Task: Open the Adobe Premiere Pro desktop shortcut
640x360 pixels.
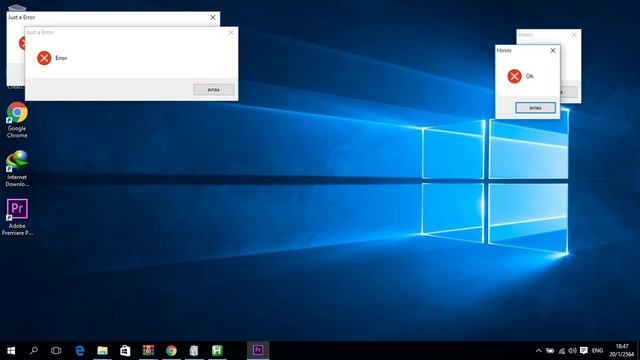Action: point(17,217)
